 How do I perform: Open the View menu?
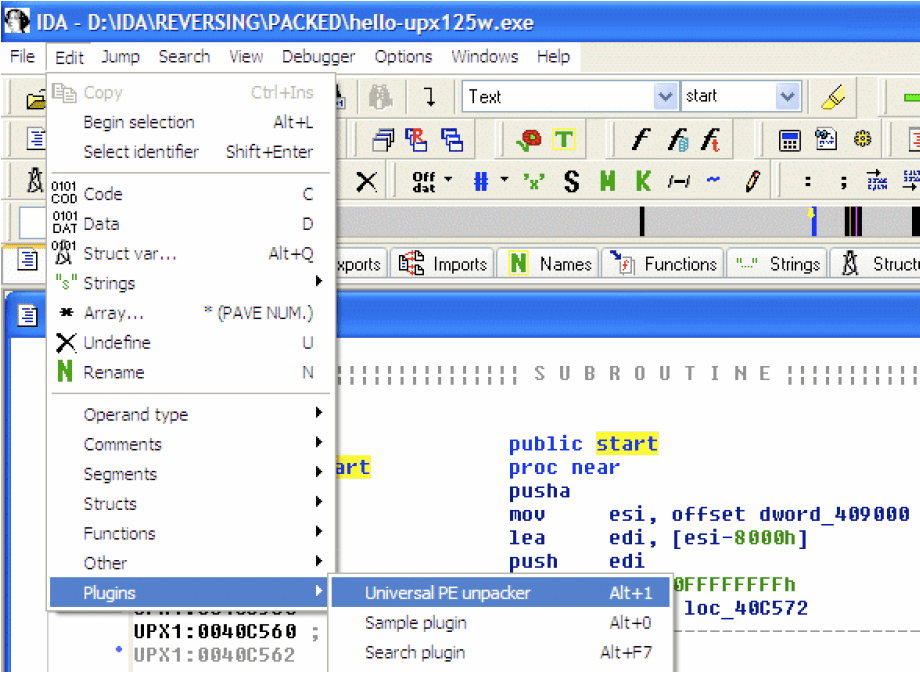tap(246, 56)
